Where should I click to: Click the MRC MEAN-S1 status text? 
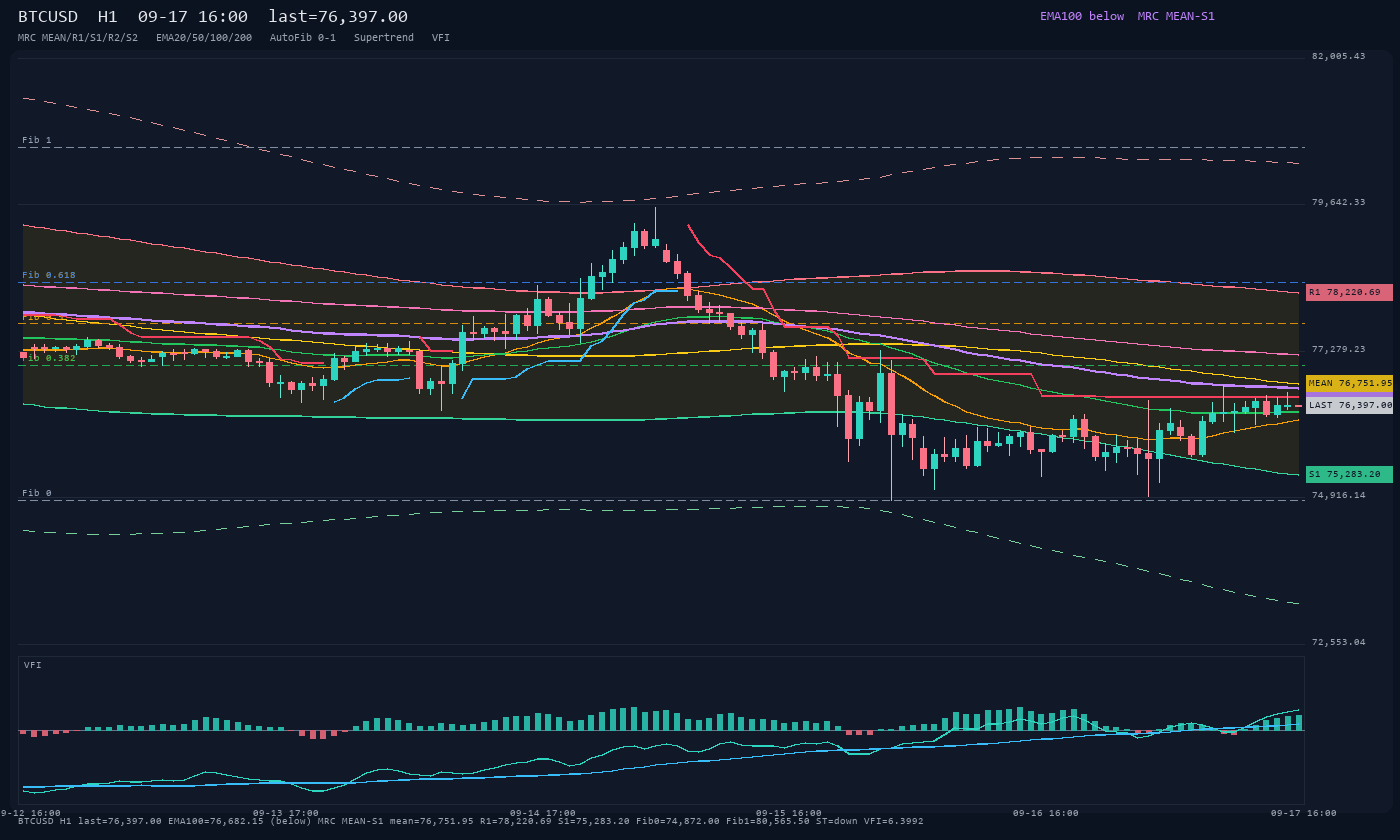[1176, 16]
